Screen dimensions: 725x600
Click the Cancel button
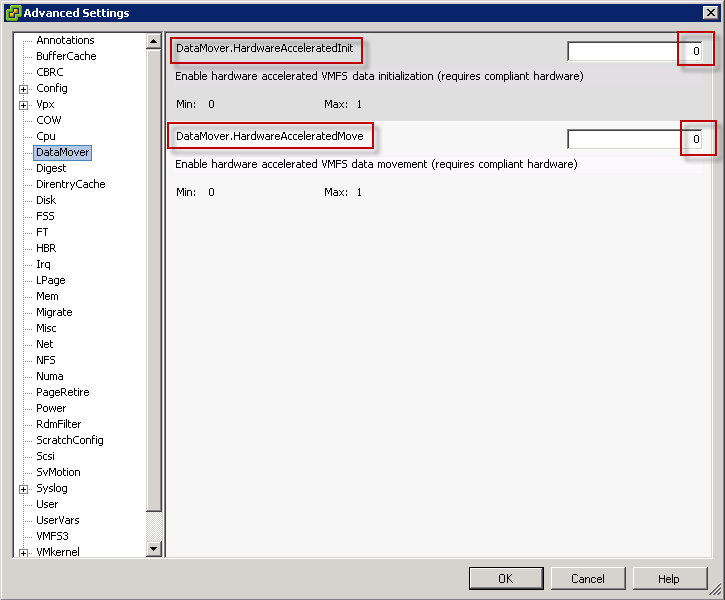coord(588,578)
